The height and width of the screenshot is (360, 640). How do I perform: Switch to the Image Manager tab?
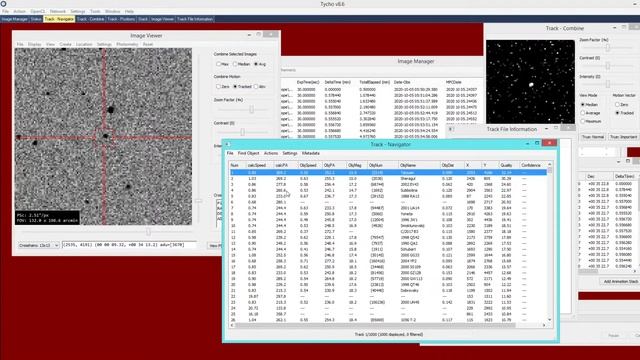[x=14, y=19]
